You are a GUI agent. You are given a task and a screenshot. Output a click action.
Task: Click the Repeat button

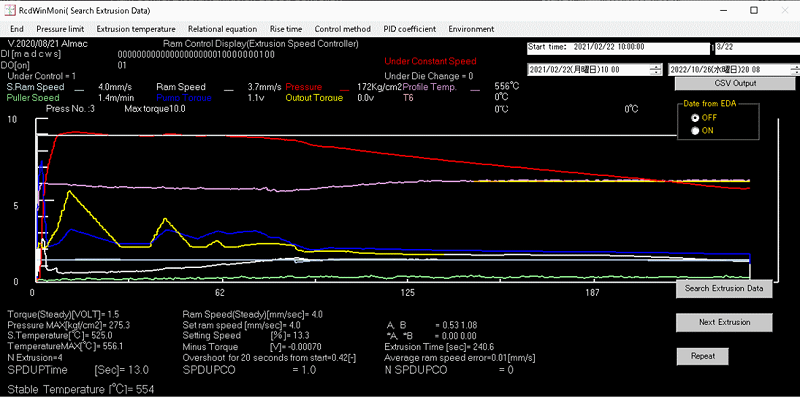703,356
